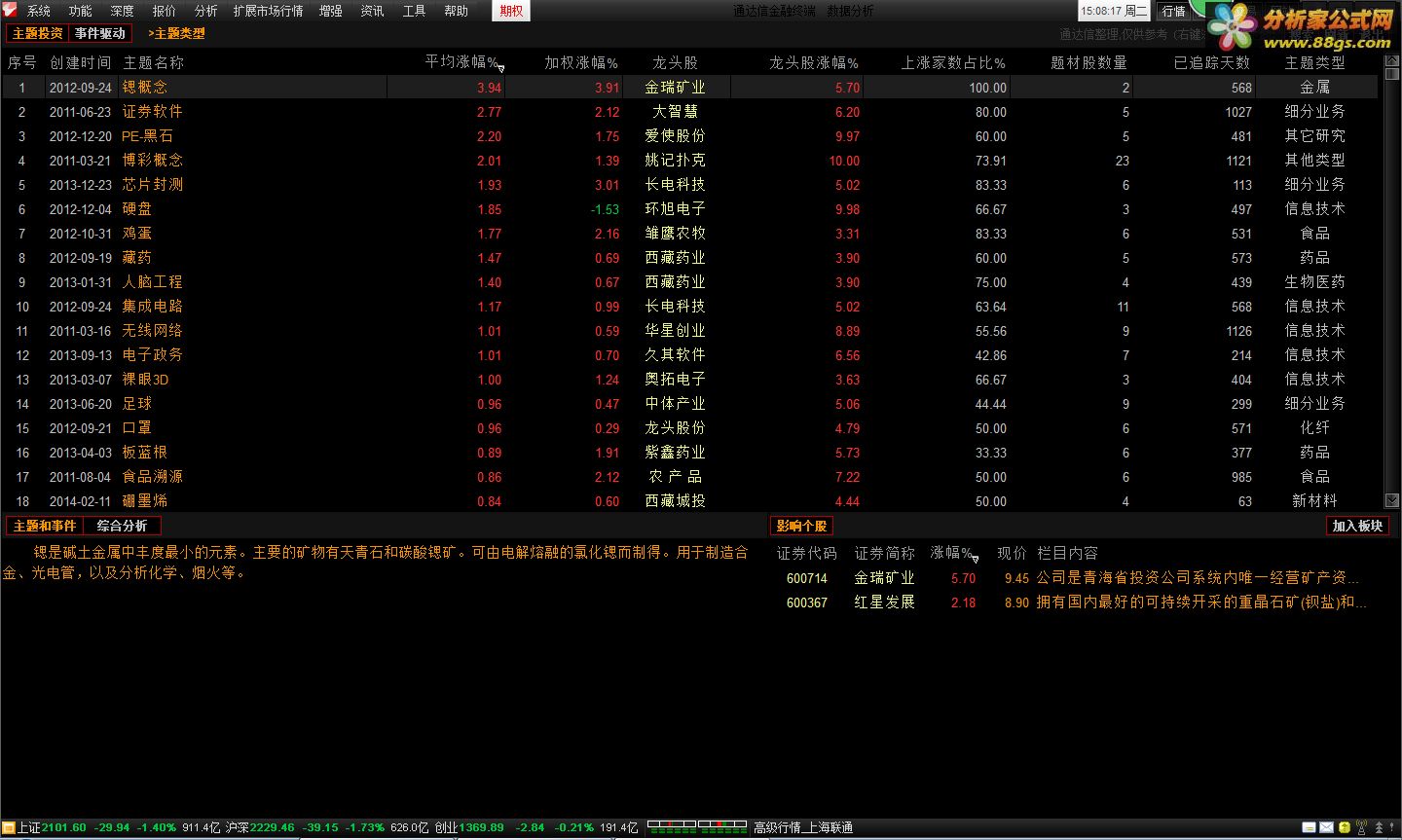Click the 上证 index value 2101.60

[64, 827]
